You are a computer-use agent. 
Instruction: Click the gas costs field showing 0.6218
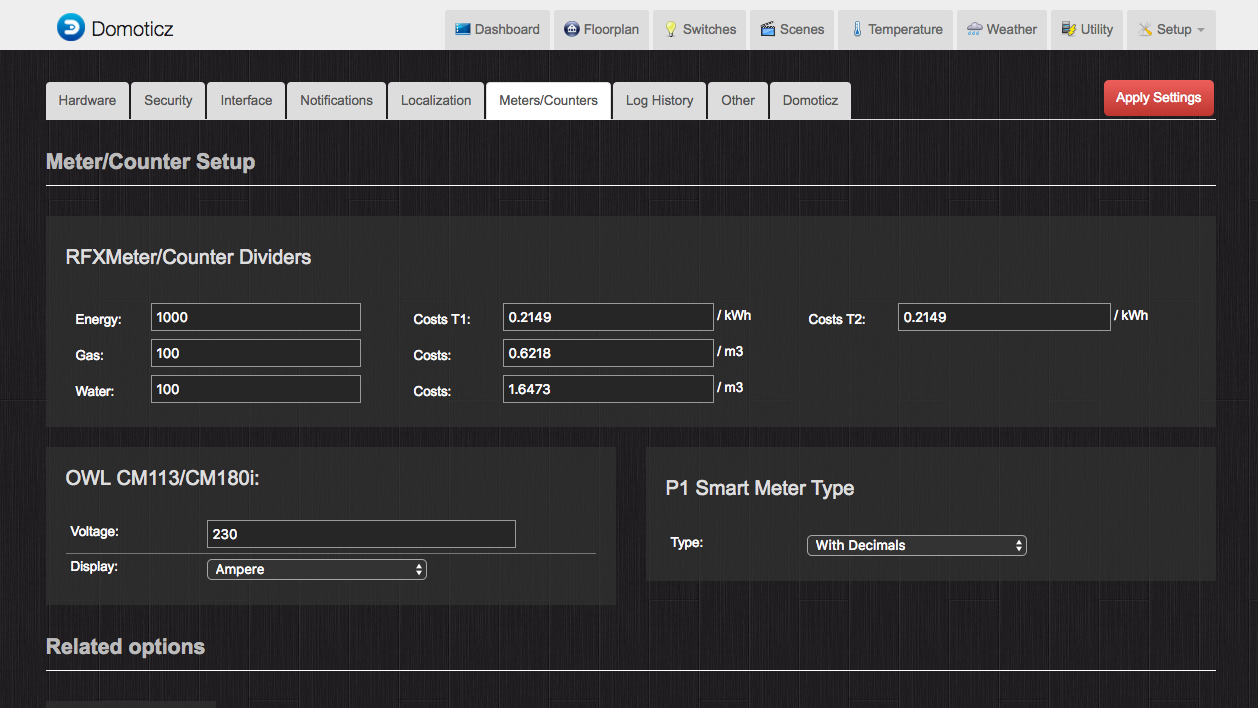tap(608, 353)
